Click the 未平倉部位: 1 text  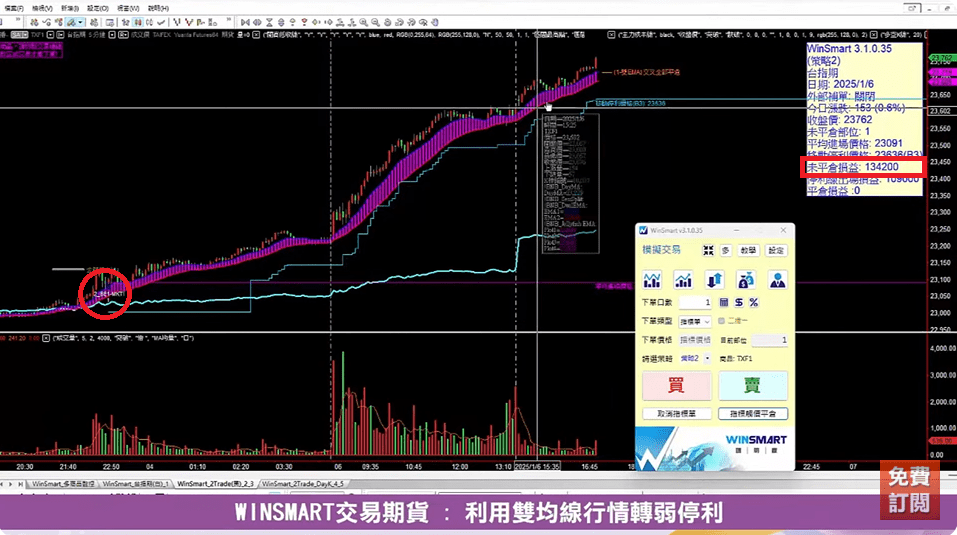pyautogui.click(x=839, y=132)
